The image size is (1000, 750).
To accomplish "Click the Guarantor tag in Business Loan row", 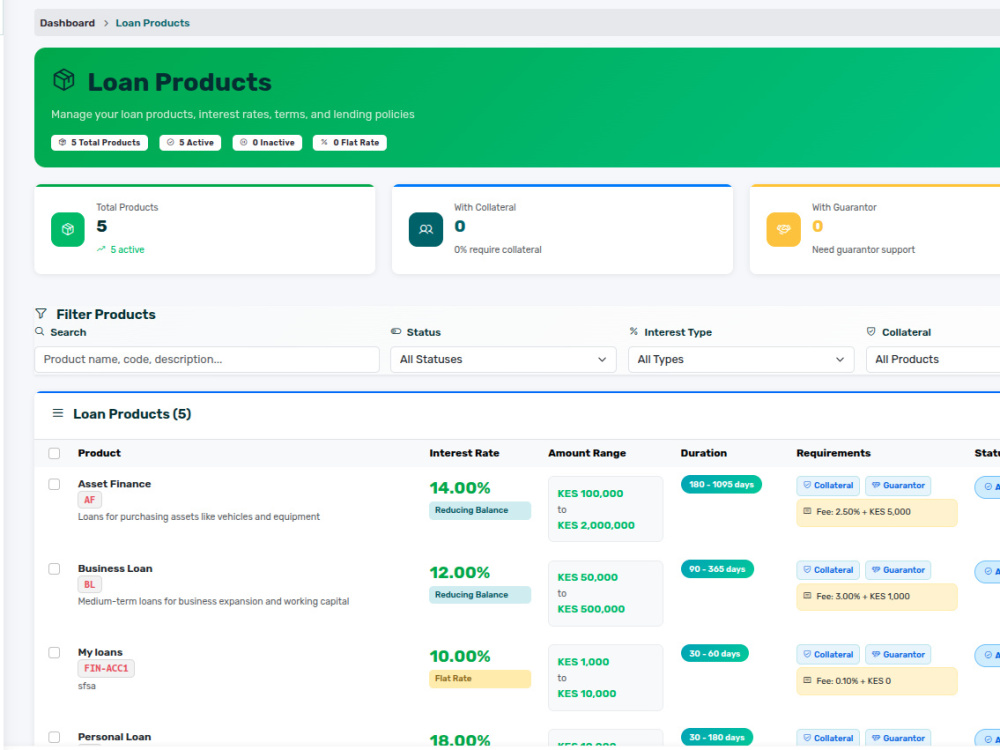I will tap(898, 570).
